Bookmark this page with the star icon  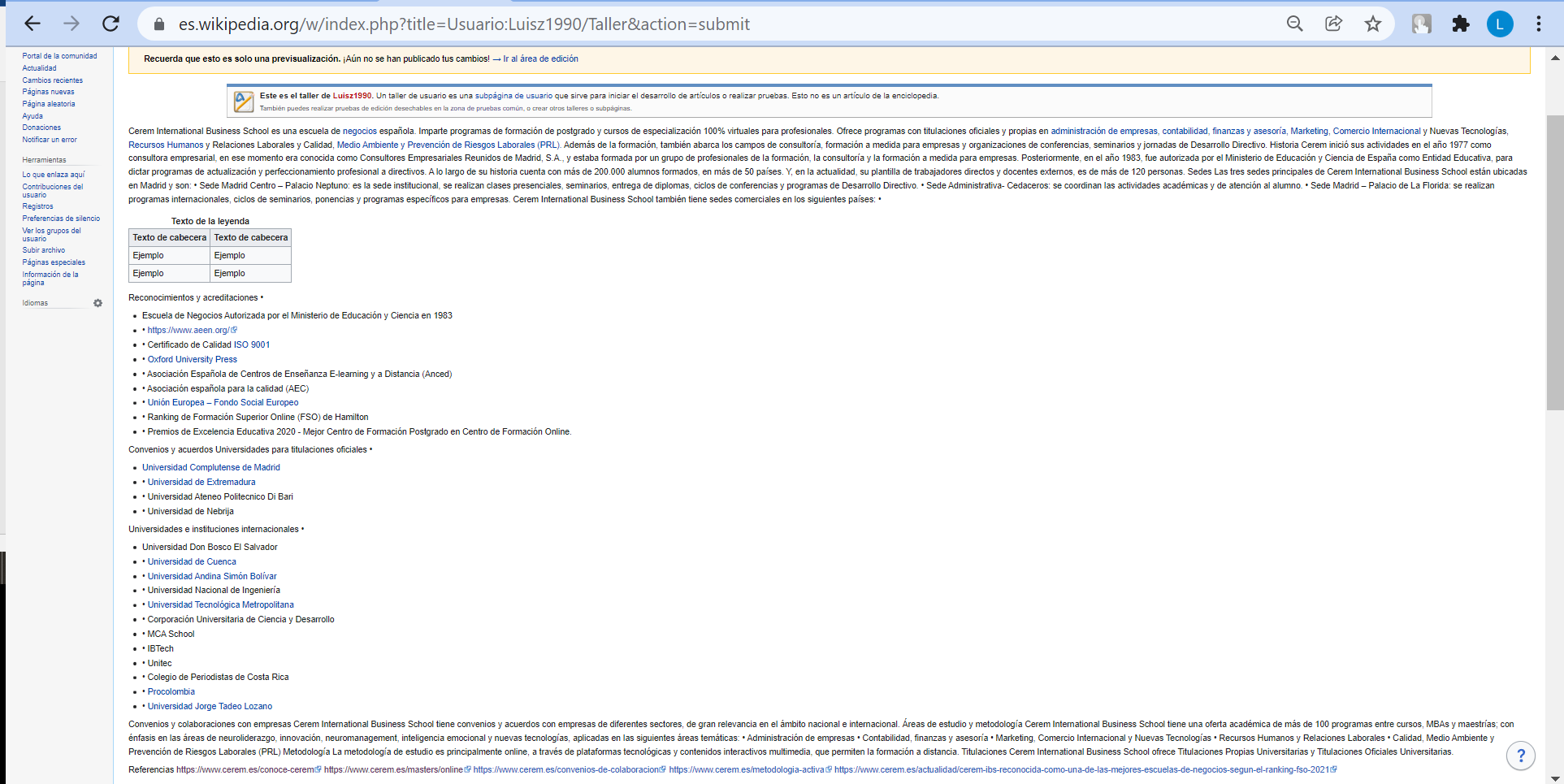click(1373, 24)
